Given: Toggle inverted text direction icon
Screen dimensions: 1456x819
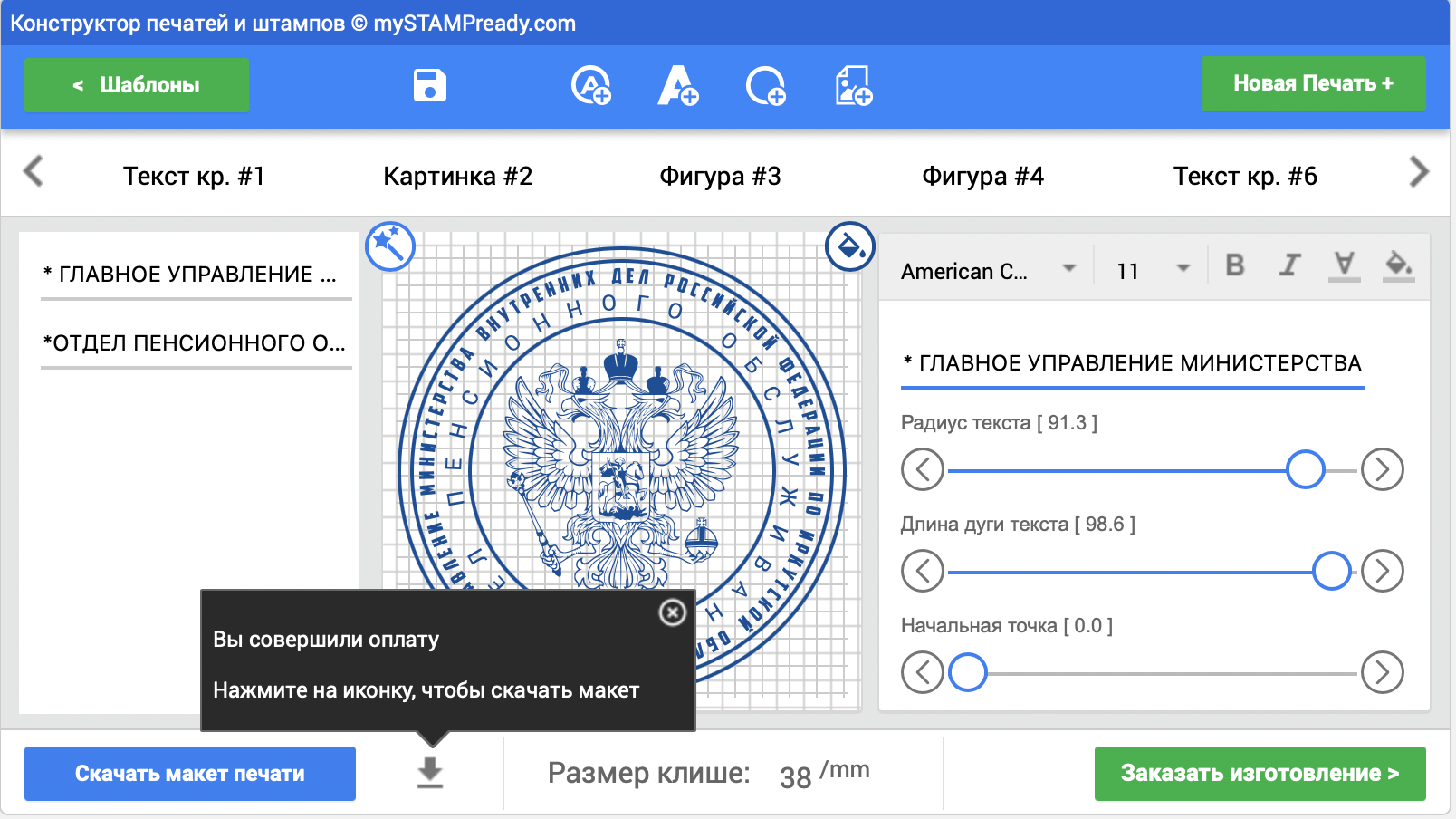Looking at the screenshot, I should pyautogui.click(x=1345, y=265).
